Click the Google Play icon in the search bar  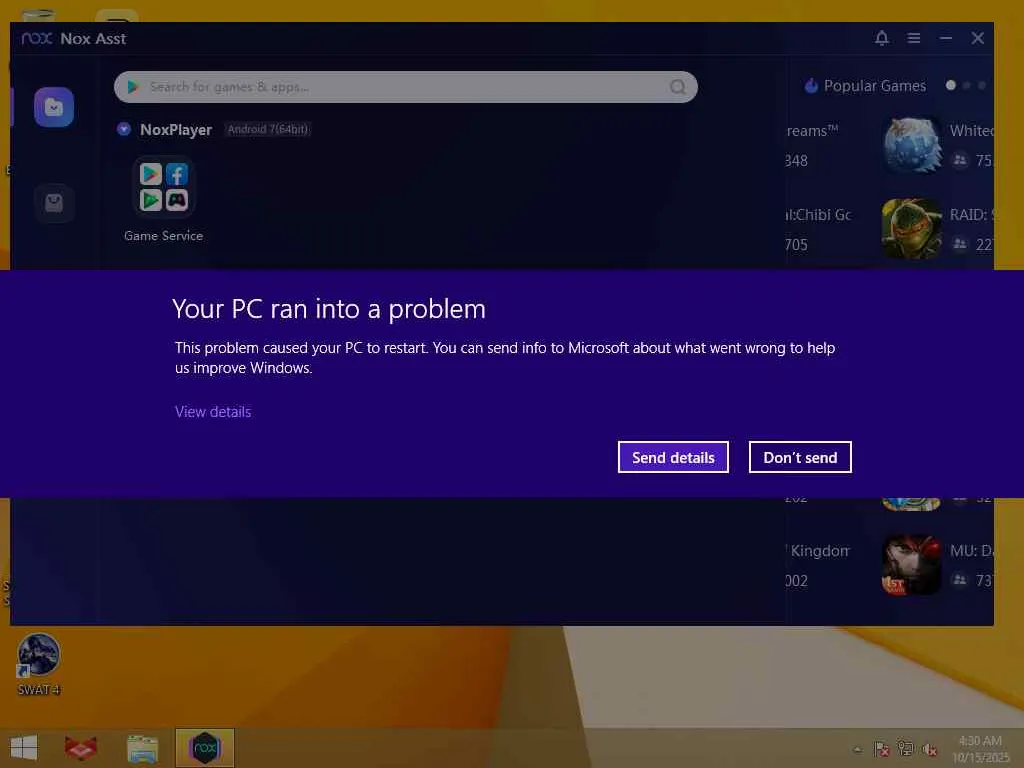(133, 87)
